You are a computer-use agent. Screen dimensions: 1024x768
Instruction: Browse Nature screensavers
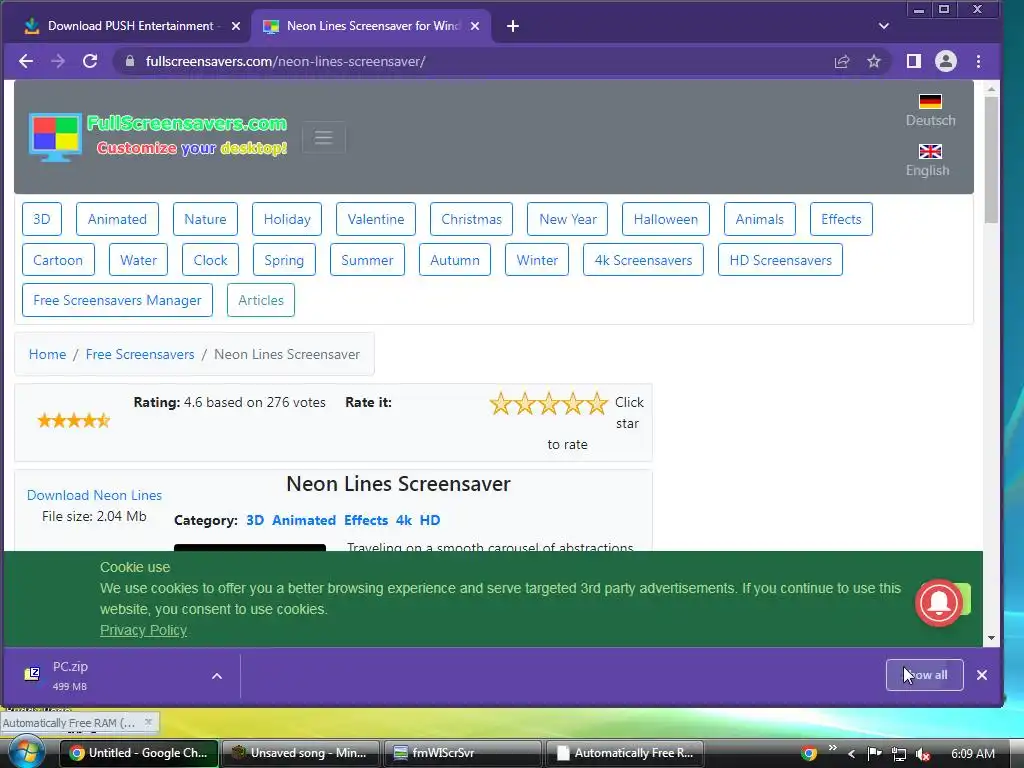[x=205, y=219]
